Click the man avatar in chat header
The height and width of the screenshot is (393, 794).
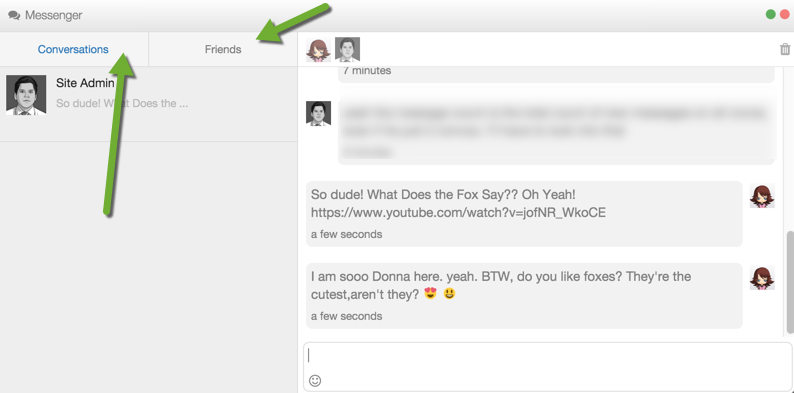click(x=347, y=50)
